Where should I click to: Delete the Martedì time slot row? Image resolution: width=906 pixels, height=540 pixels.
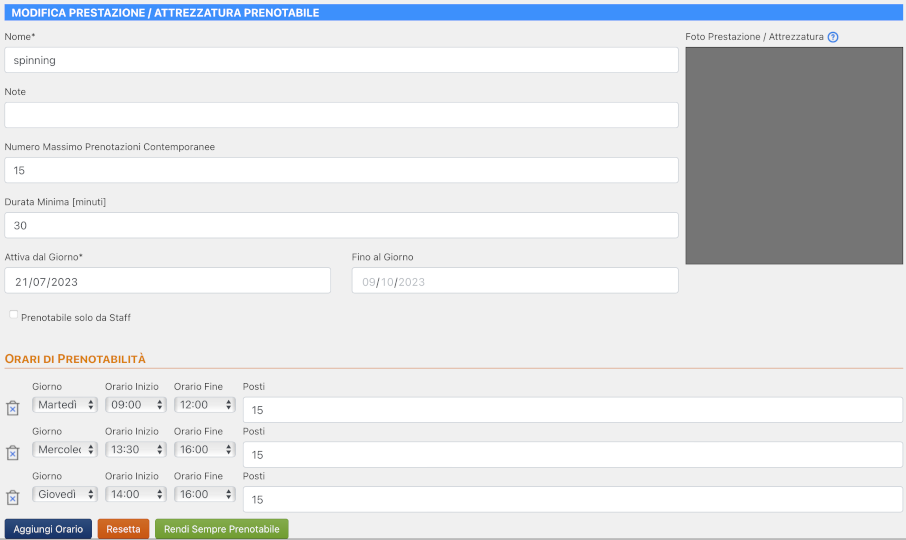pyautogui.click(x=13, y=408)
